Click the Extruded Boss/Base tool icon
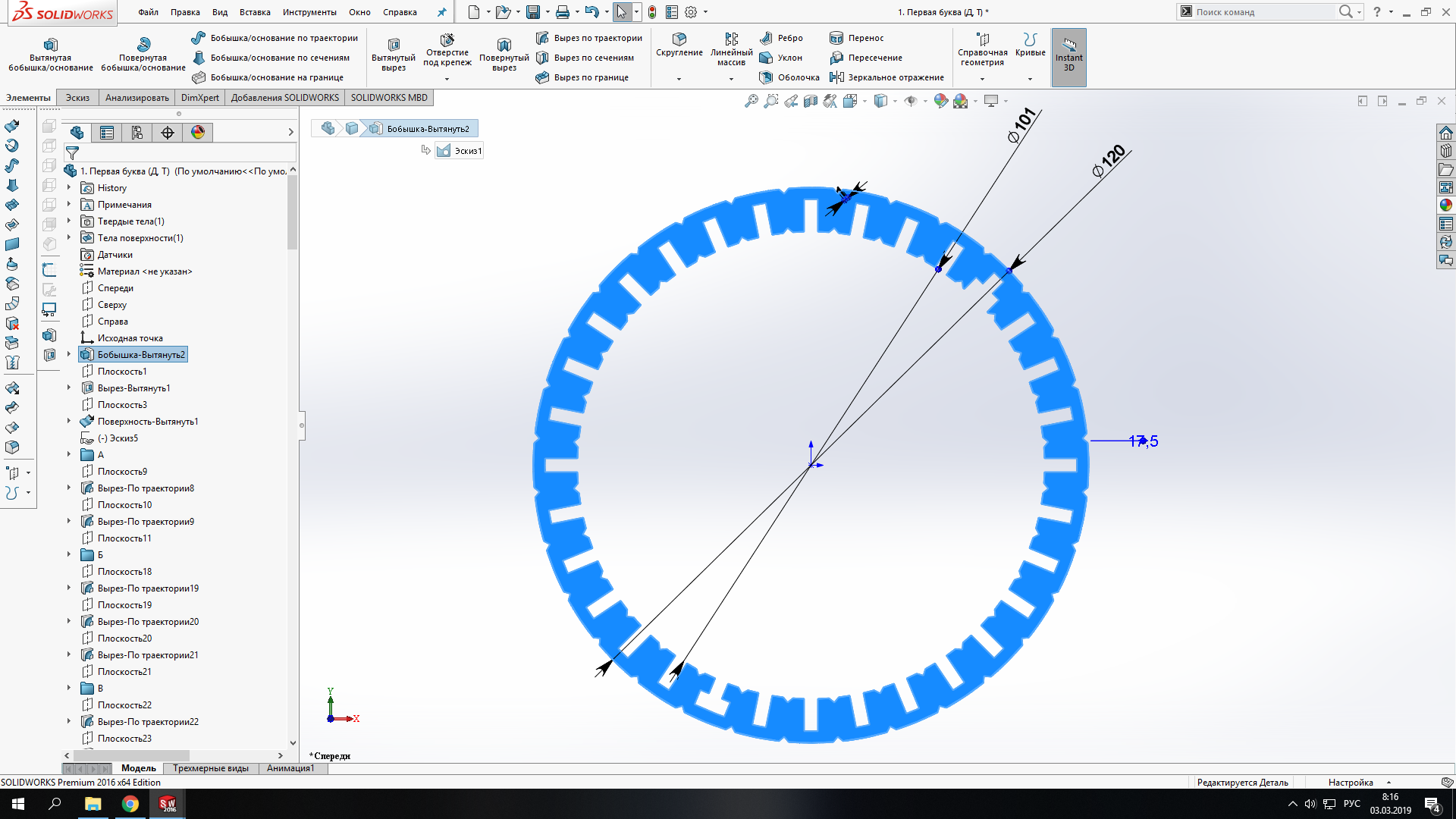This screenshot has height=819, width=1456. pos(50,44)
